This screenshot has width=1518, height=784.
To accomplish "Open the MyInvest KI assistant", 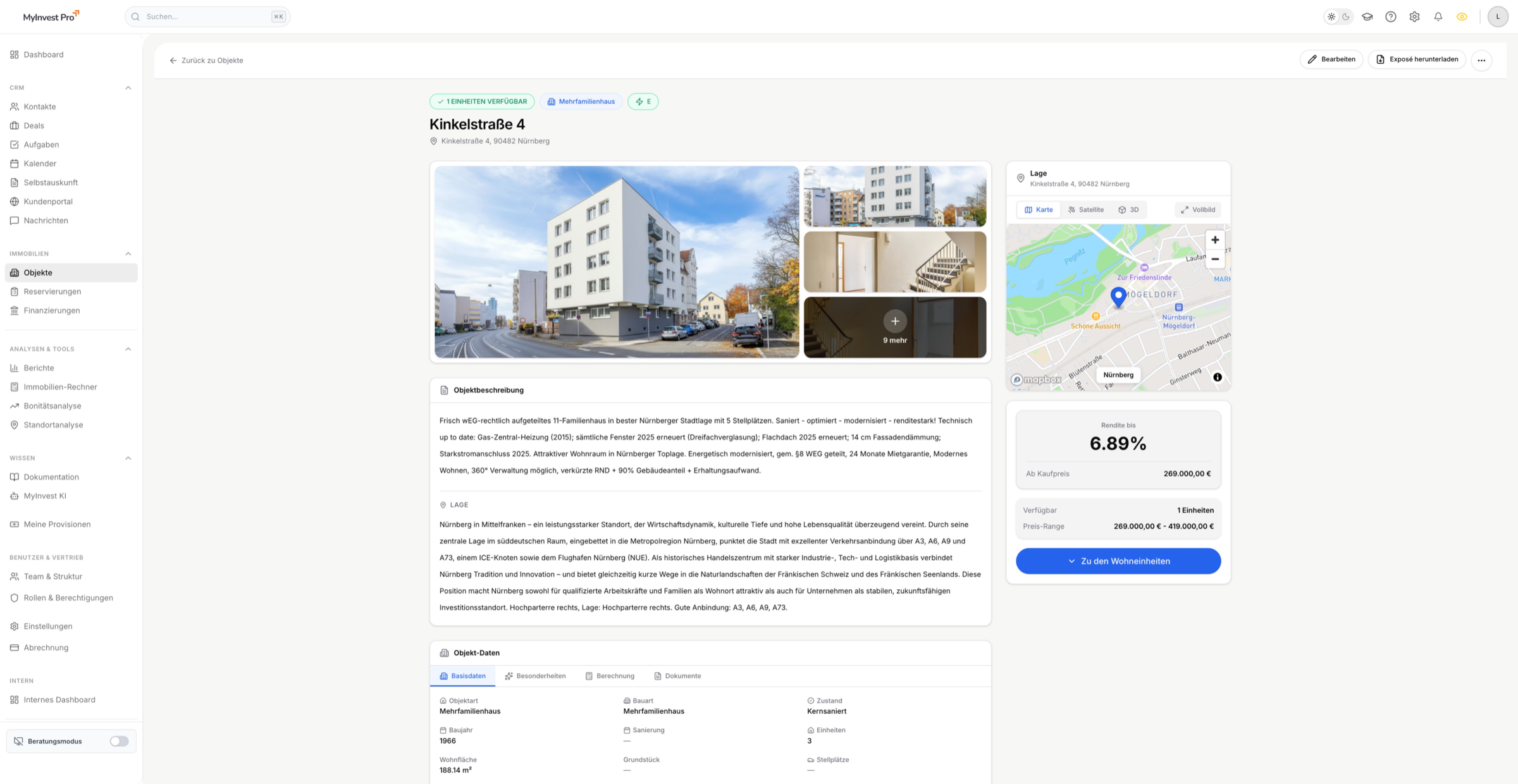I will (45, 496).
